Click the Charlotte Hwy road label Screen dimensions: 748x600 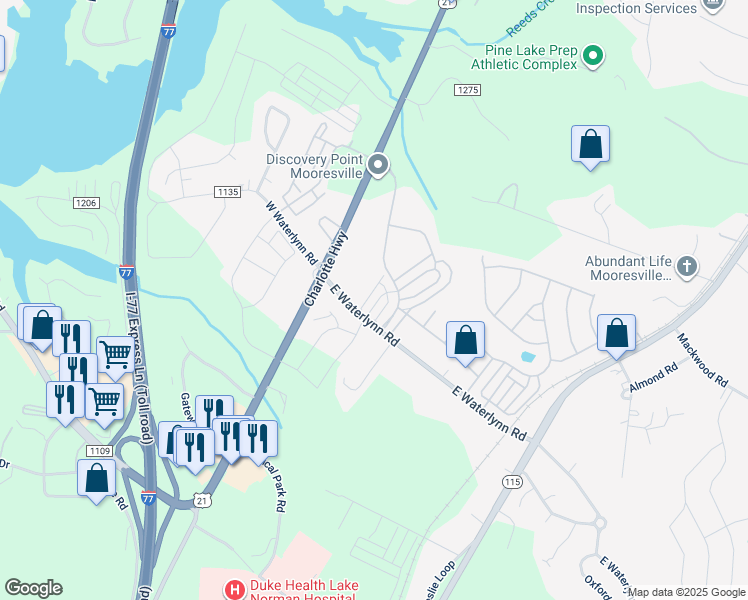coord(327,269)
